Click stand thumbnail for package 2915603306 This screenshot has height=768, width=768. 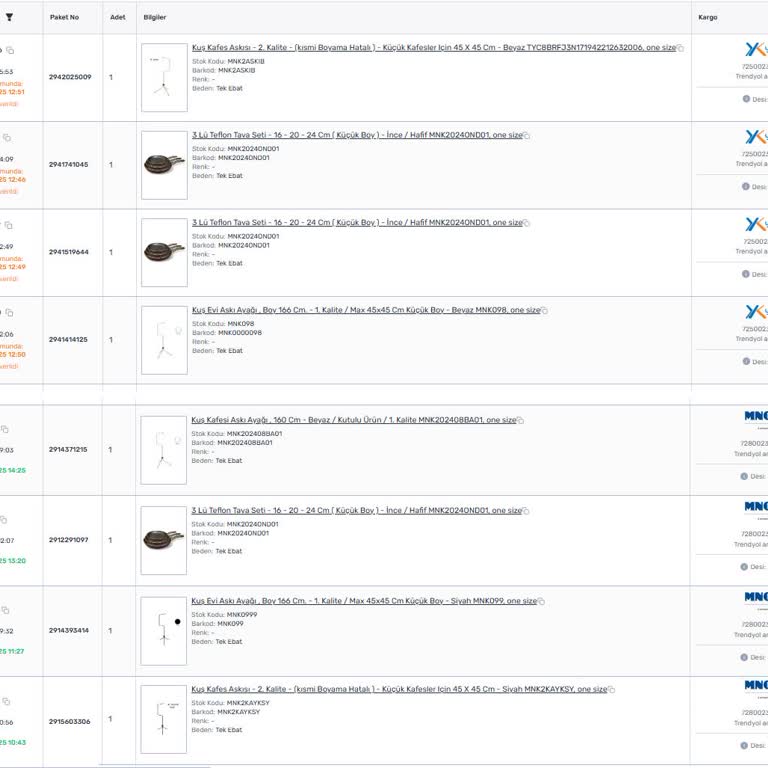164,719
